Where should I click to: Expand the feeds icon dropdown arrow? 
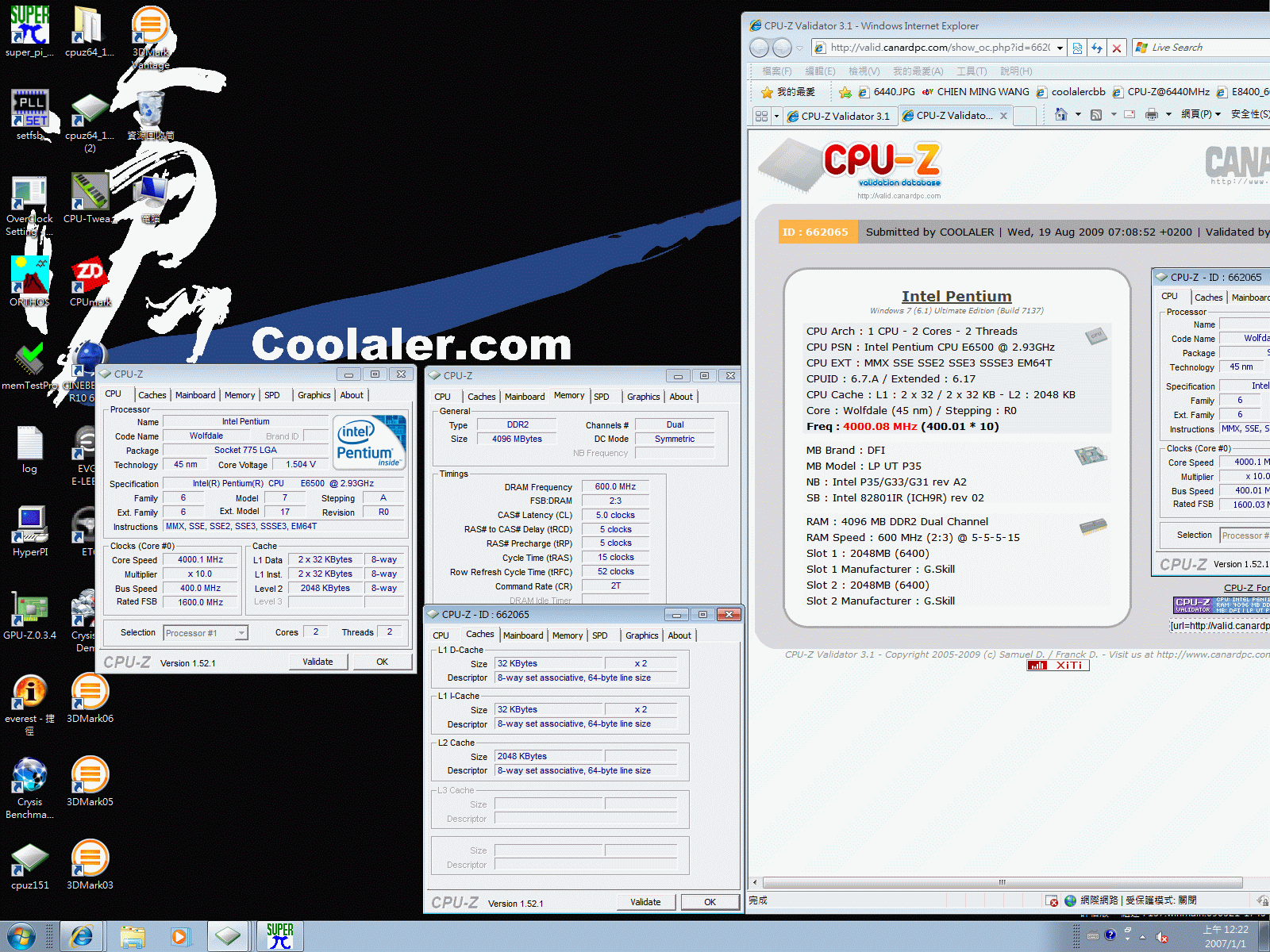click(x=1114, y=114)
